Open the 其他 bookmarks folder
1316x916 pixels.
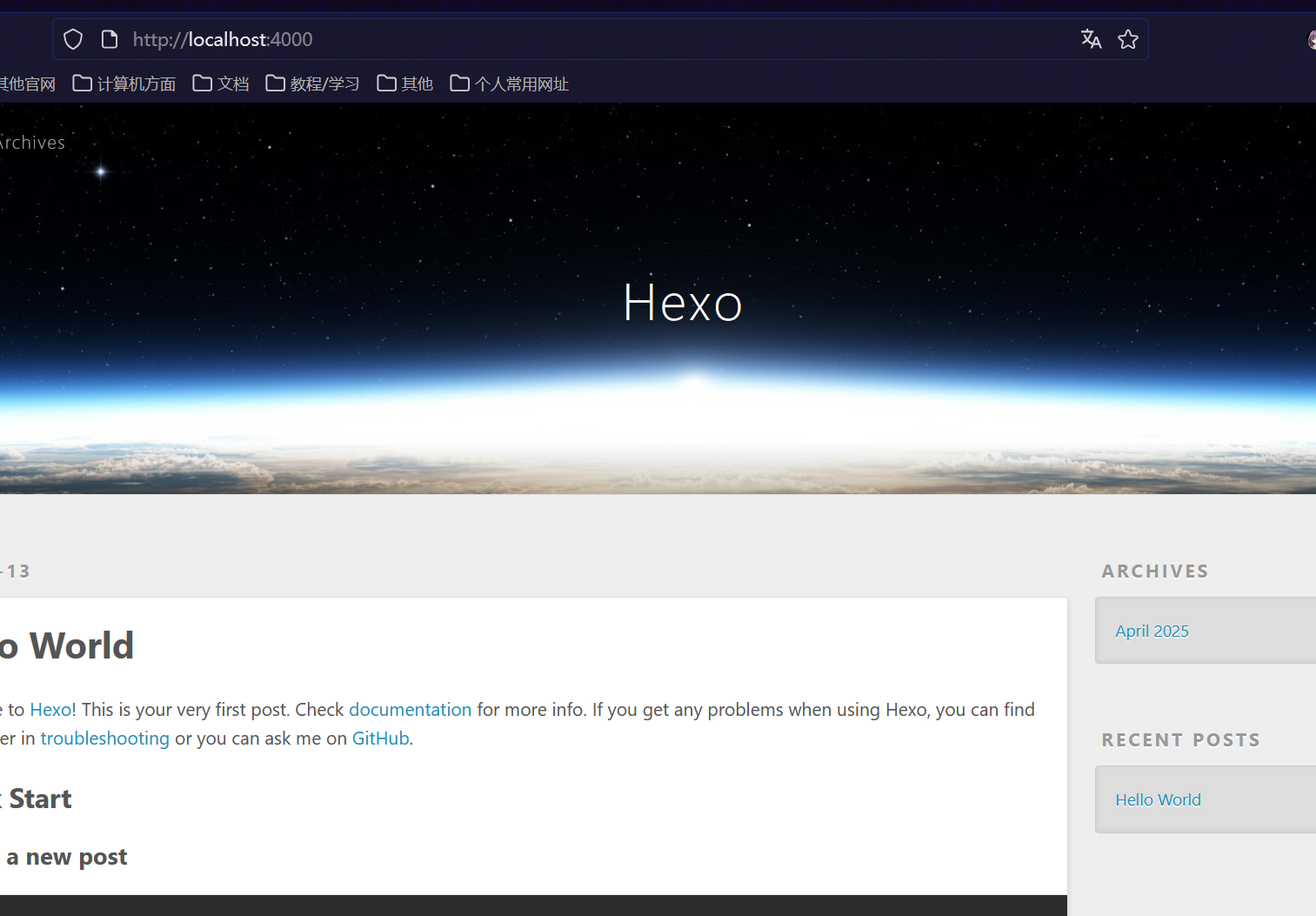(405, 84)
